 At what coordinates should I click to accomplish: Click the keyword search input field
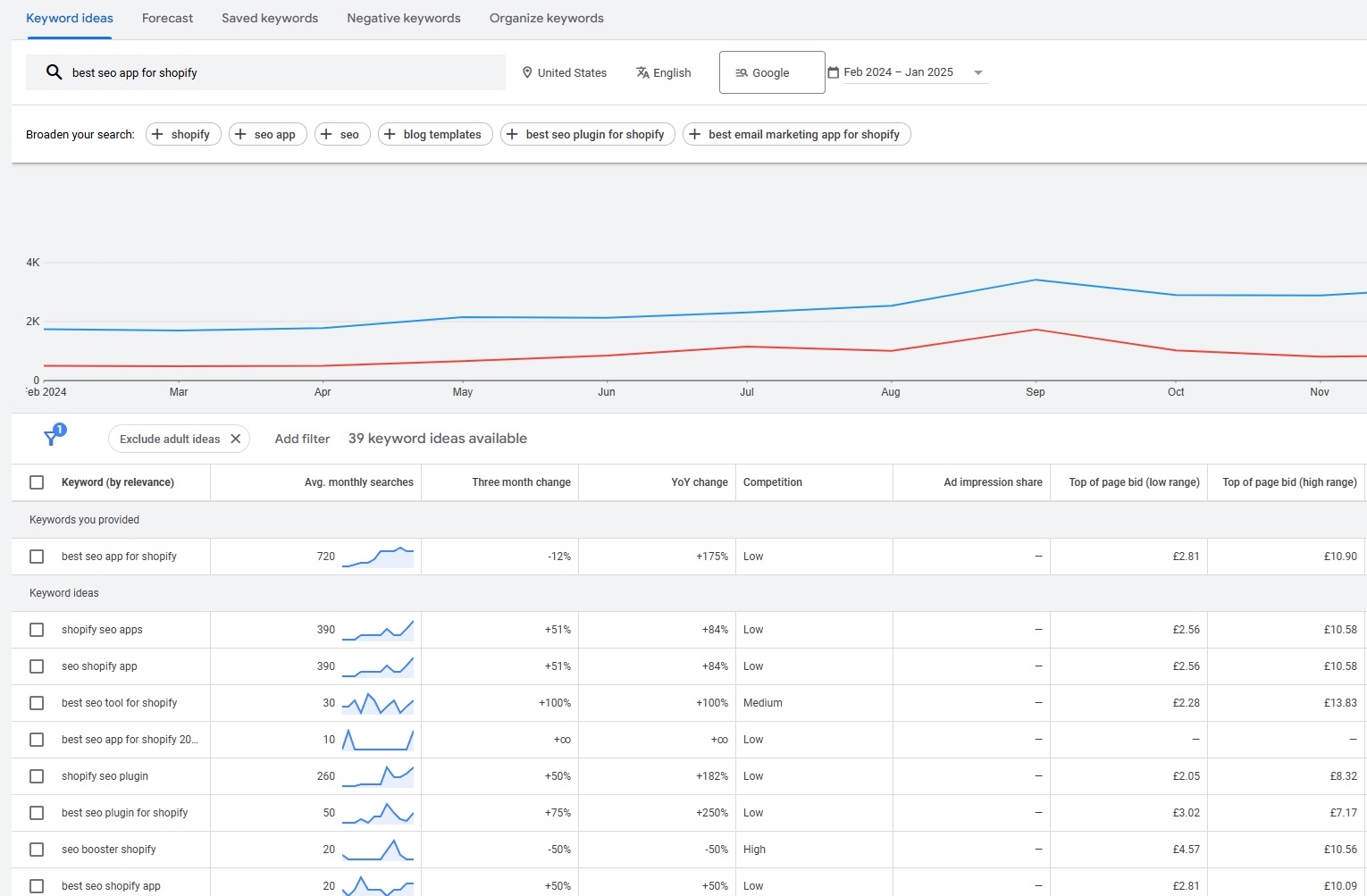(265, 72)
